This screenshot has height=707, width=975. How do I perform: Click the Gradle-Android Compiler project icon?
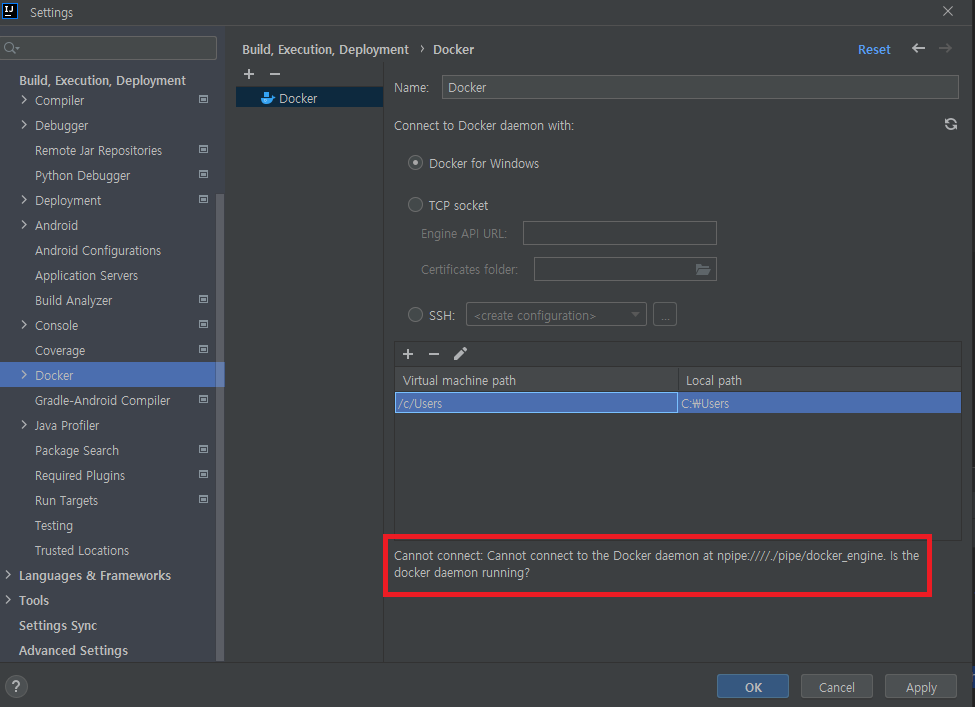(203, 399)
